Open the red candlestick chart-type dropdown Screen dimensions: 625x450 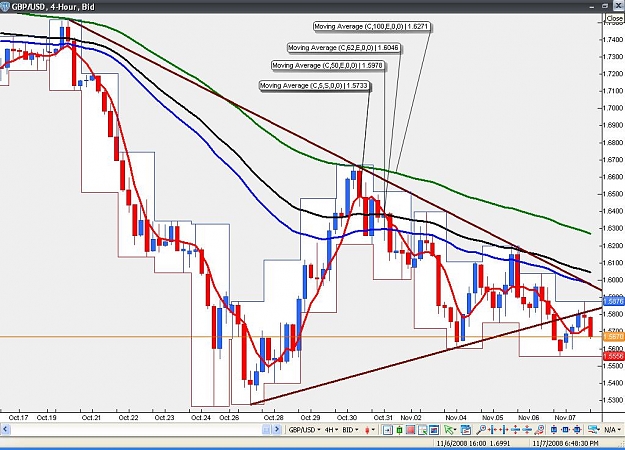click(x=370, y=430)
